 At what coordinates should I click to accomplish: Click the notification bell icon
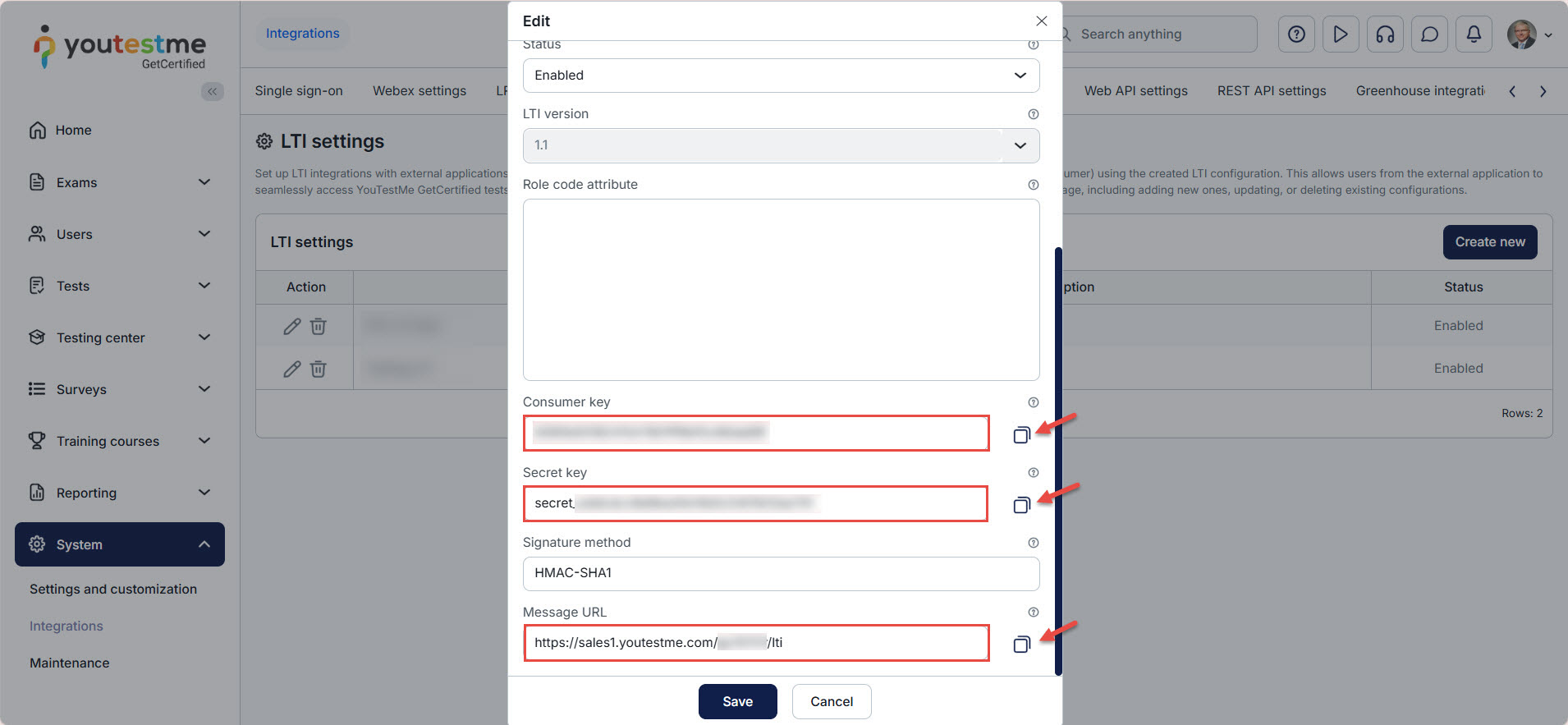1474,34
